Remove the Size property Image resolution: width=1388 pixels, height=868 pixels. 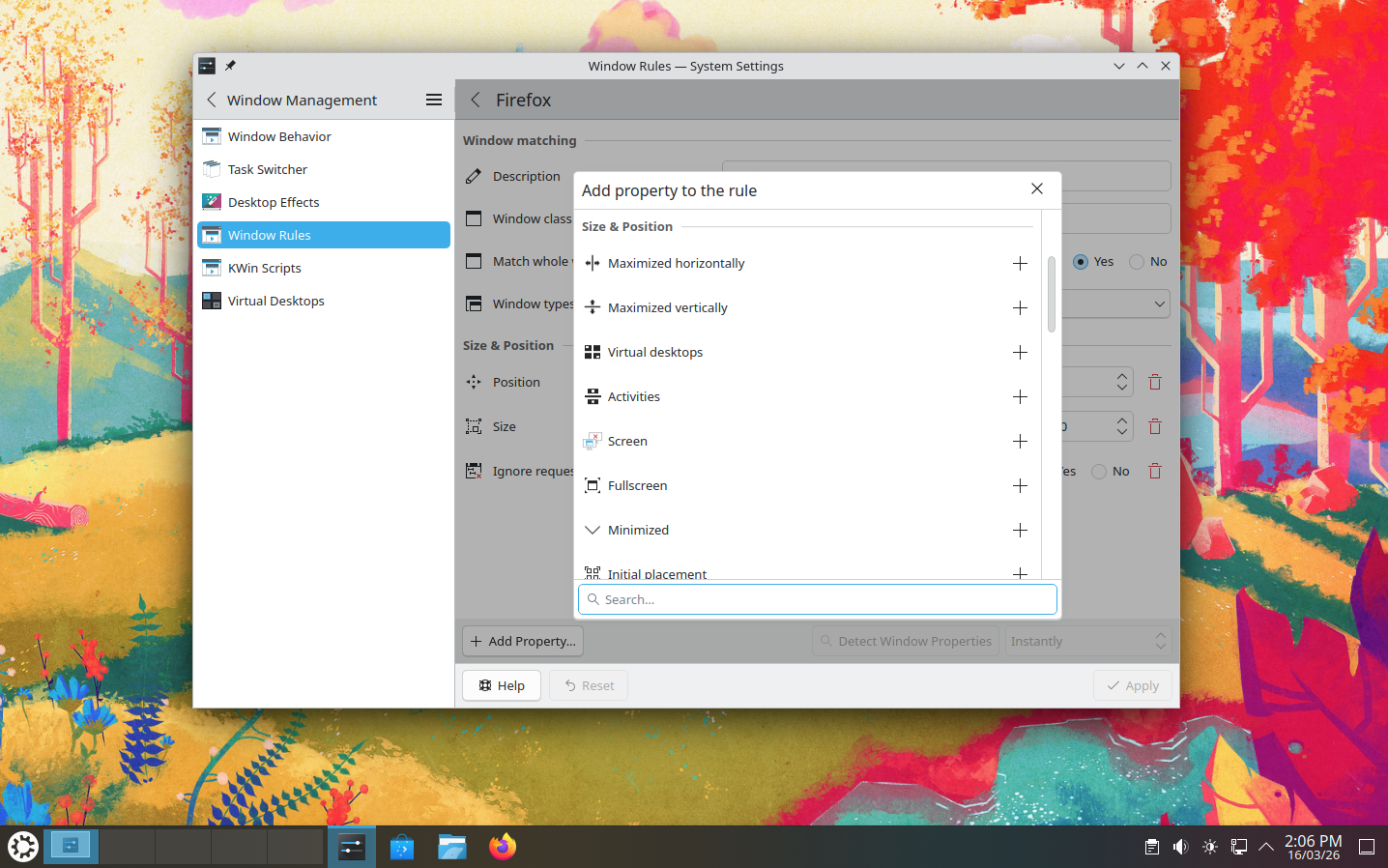(1154, 426)
